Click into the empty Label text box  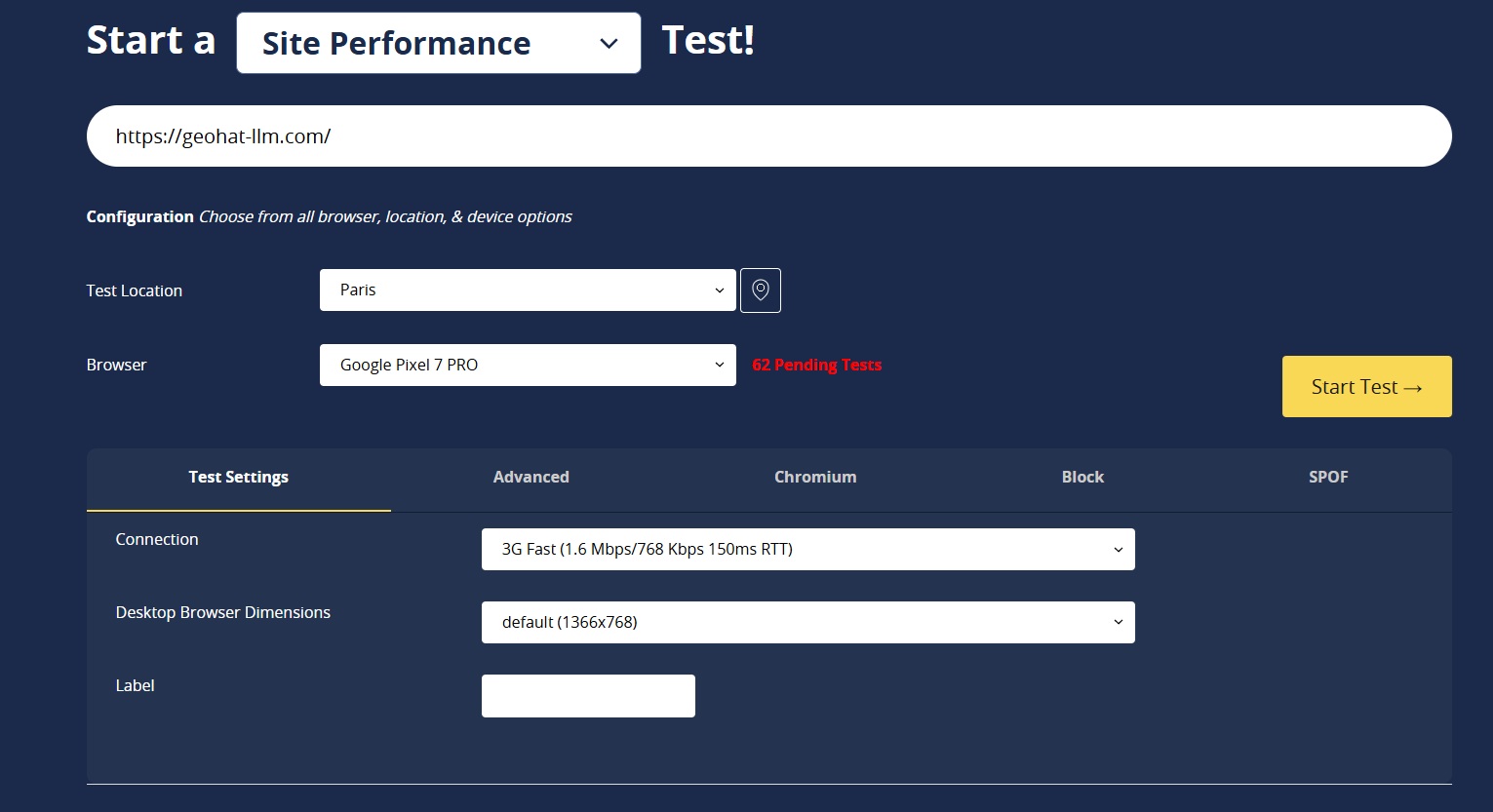(x=588, y=696)
